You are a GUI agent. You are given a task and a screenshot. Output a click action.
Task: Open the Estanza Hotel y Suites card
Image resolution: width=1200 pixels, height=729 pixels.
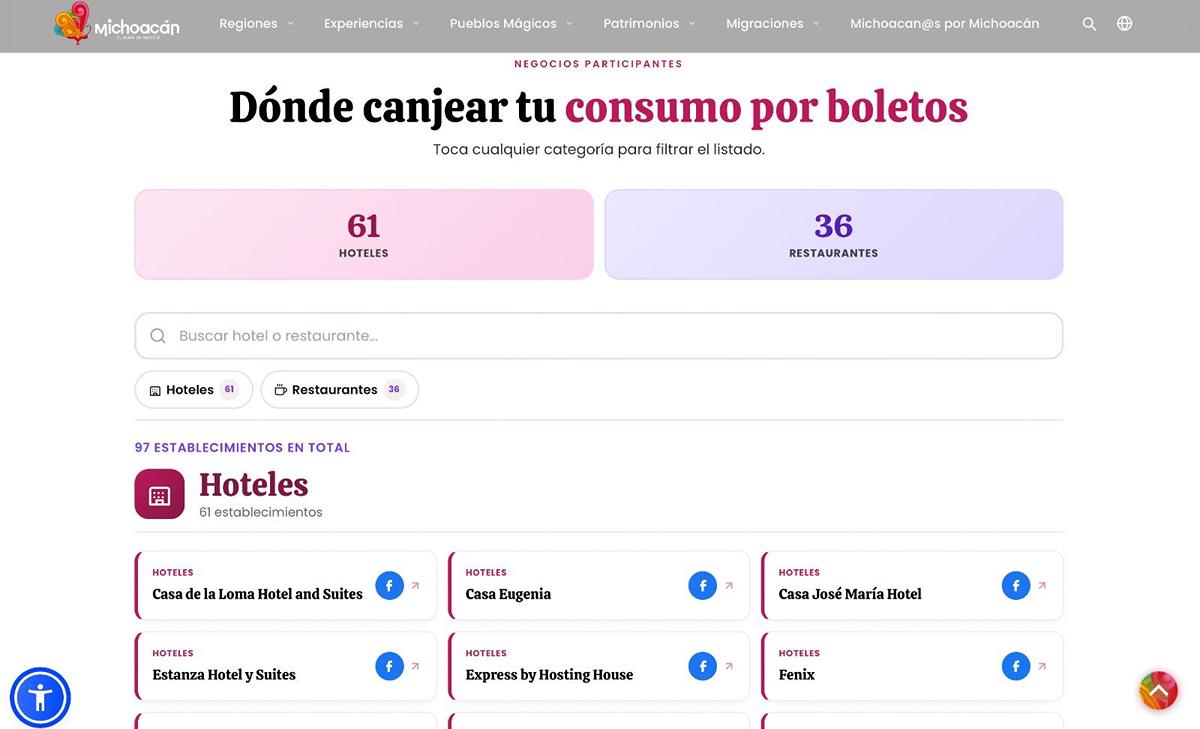tap(286, 666)
